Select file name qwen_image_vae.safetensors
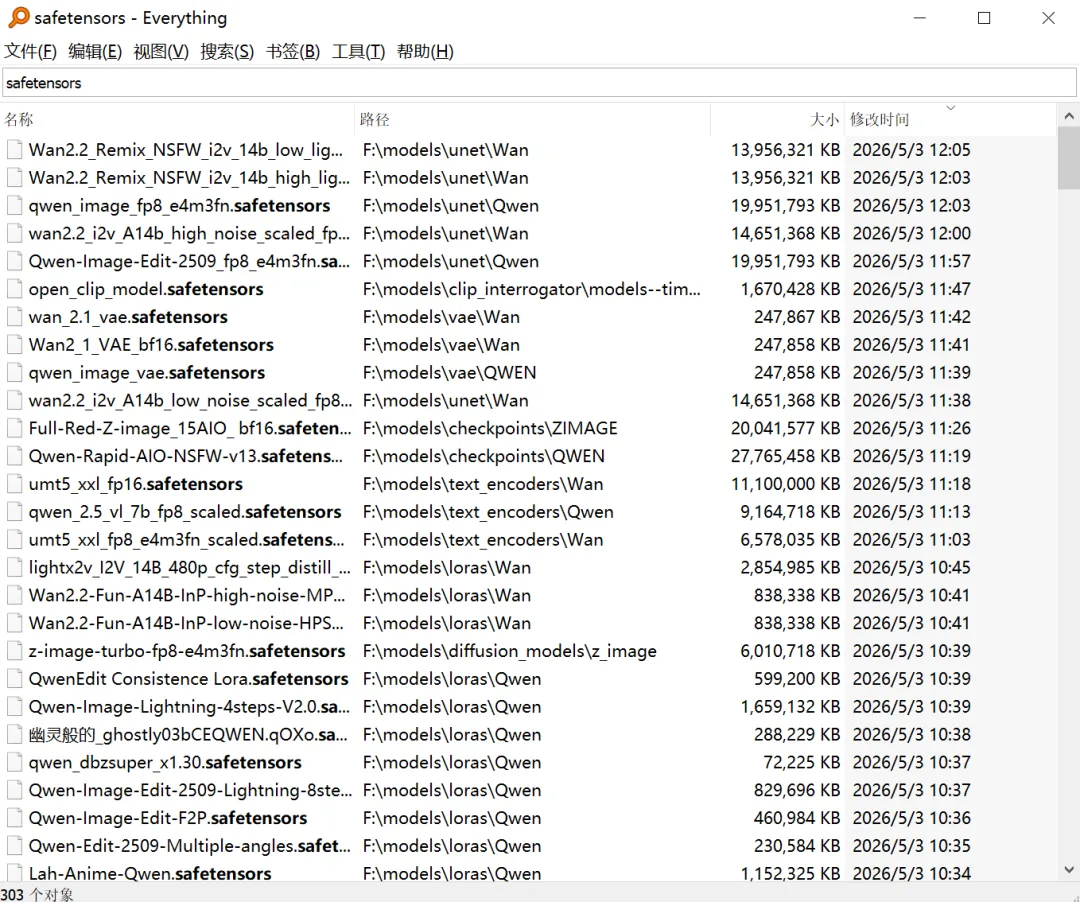 [x=147, y=373]
